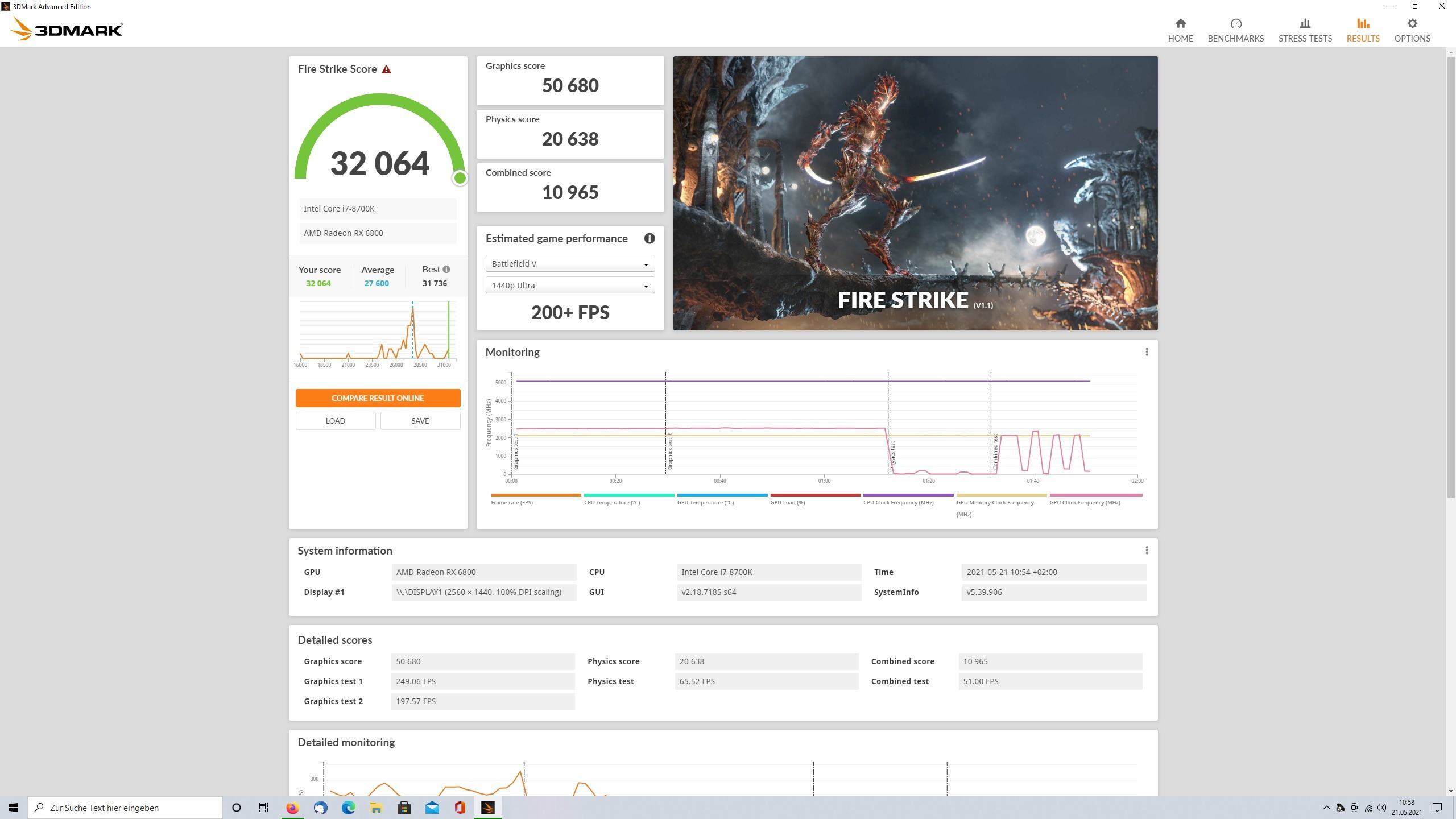Screen dimensions: 1456x819
Task: Open the Stress Tests tab
Action: coord(1305,30)
